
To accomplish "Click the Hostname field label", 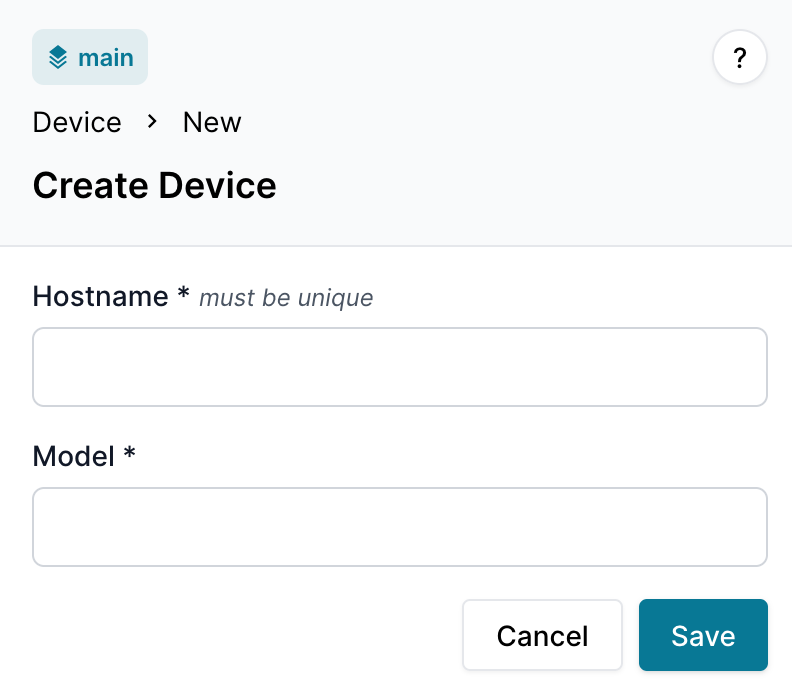I will point(100,296).
